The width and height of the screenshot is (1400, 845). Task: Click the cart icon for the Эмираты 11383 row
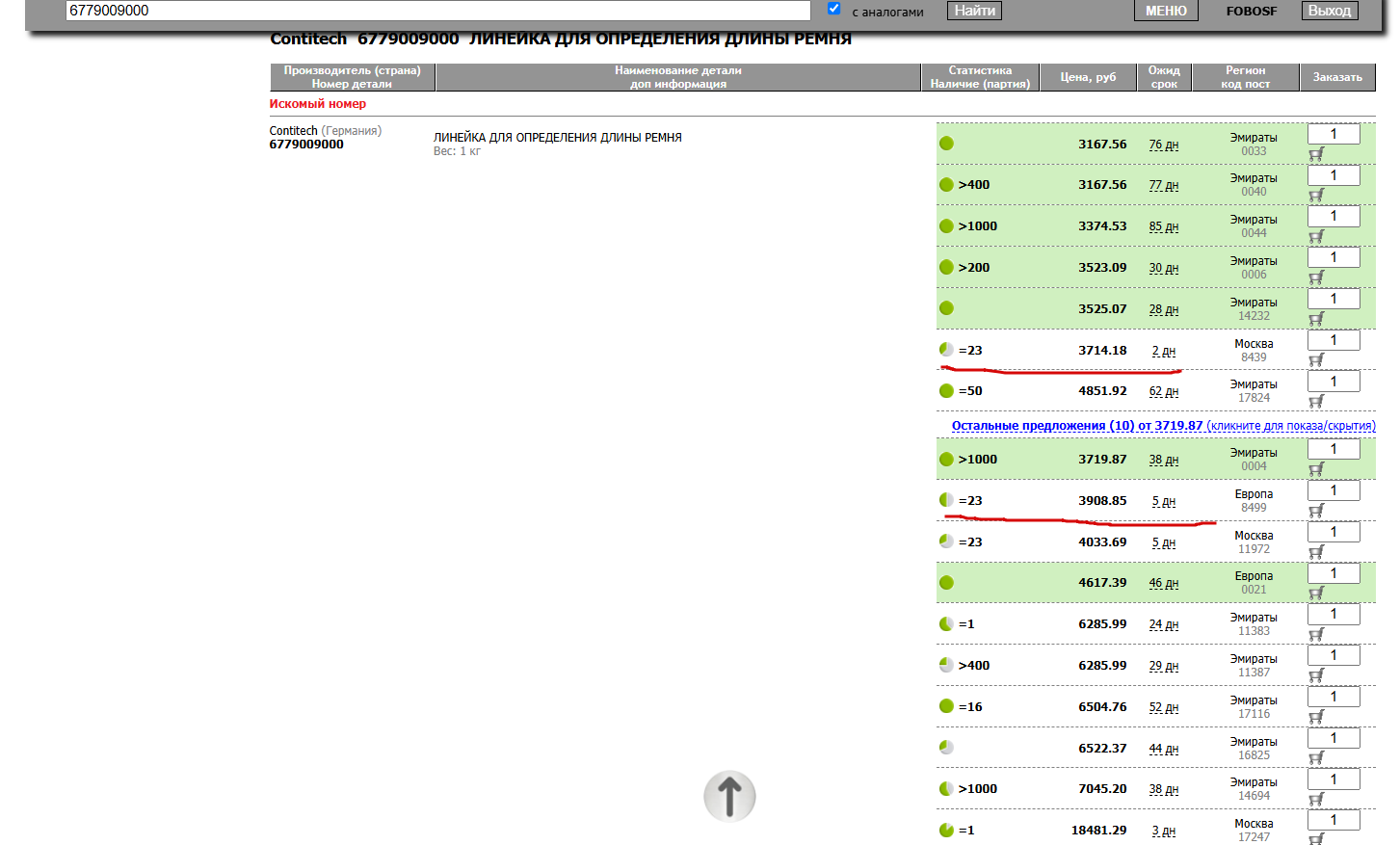point(1316,634)
